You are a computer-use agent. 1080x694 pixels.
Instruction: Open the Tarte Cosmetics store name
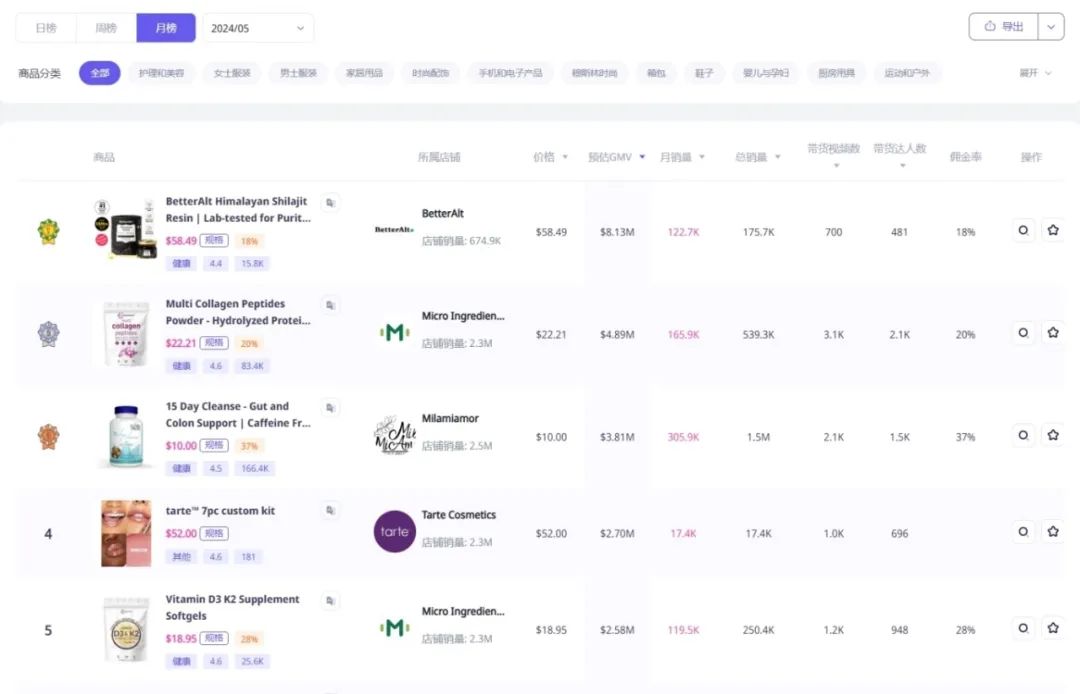click(459, 515)
